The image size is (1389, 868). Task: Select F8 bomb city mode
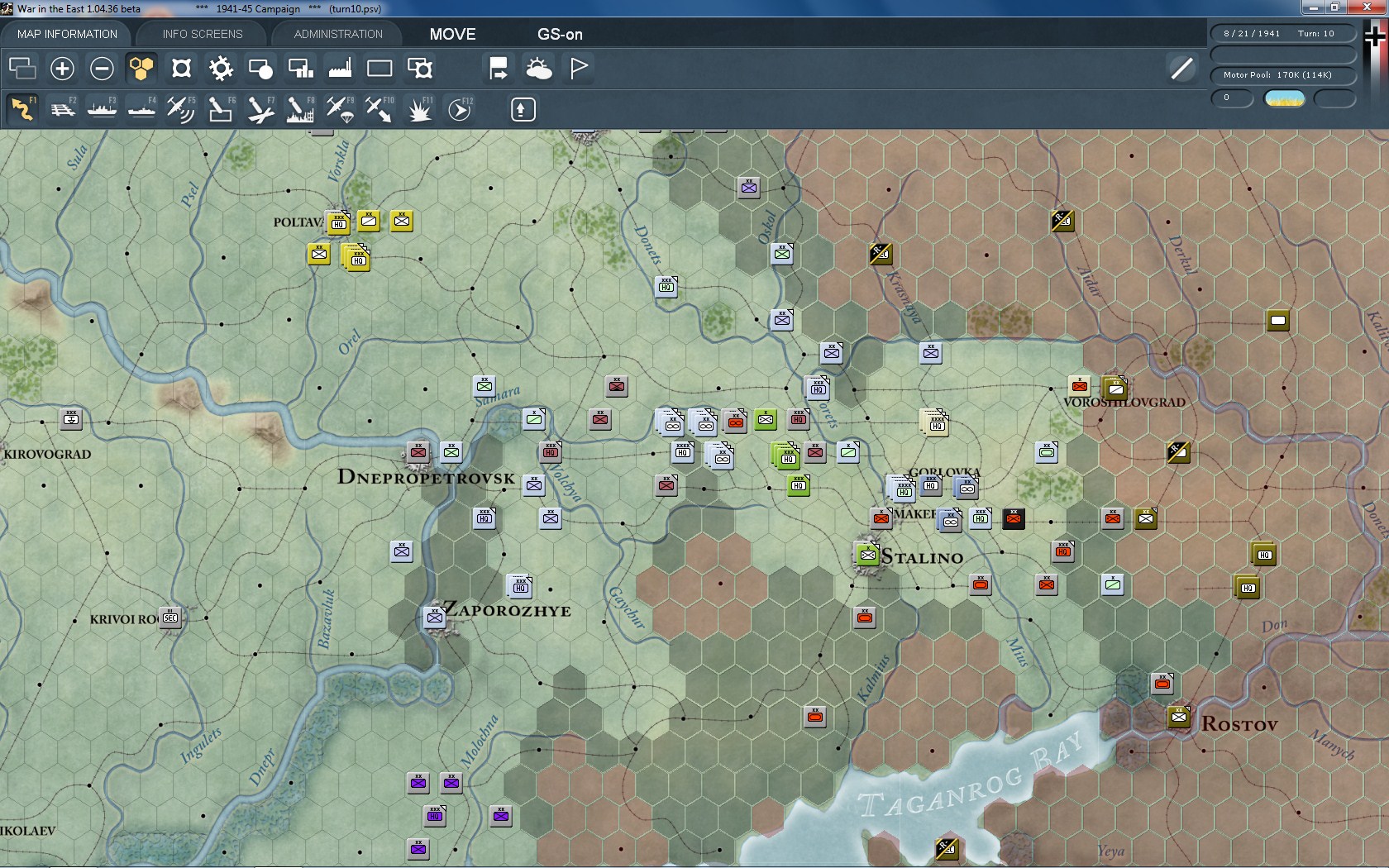(x=300, y=109)
